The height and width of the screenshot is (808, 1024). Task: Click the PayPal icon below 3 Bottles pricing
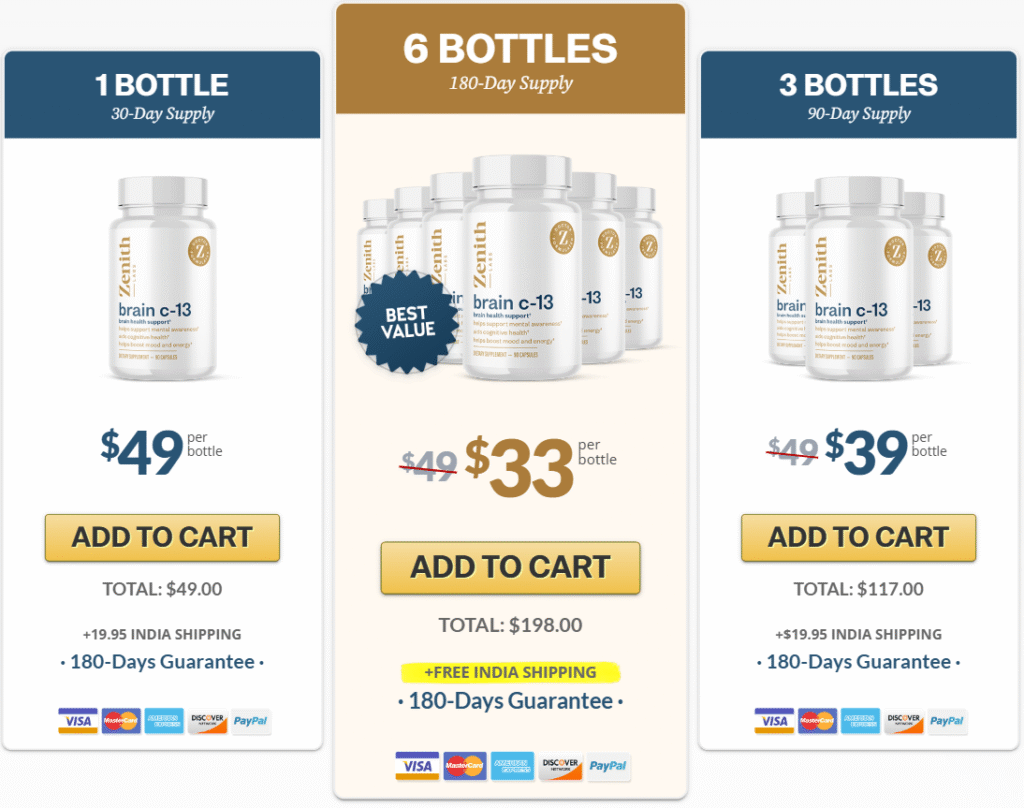point(946,721)
